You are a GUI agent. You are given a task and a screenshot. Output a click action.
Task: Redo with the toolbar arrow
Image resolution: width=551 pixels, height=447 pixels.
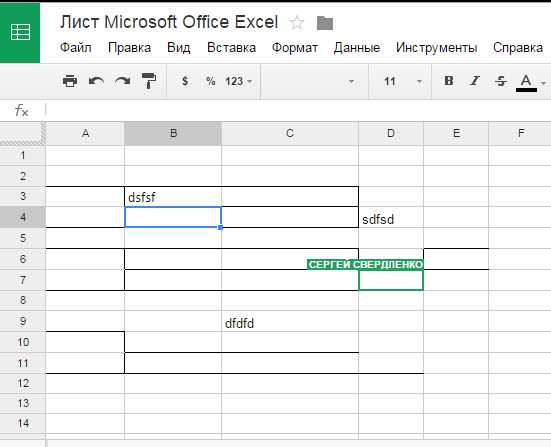point(122,81)
